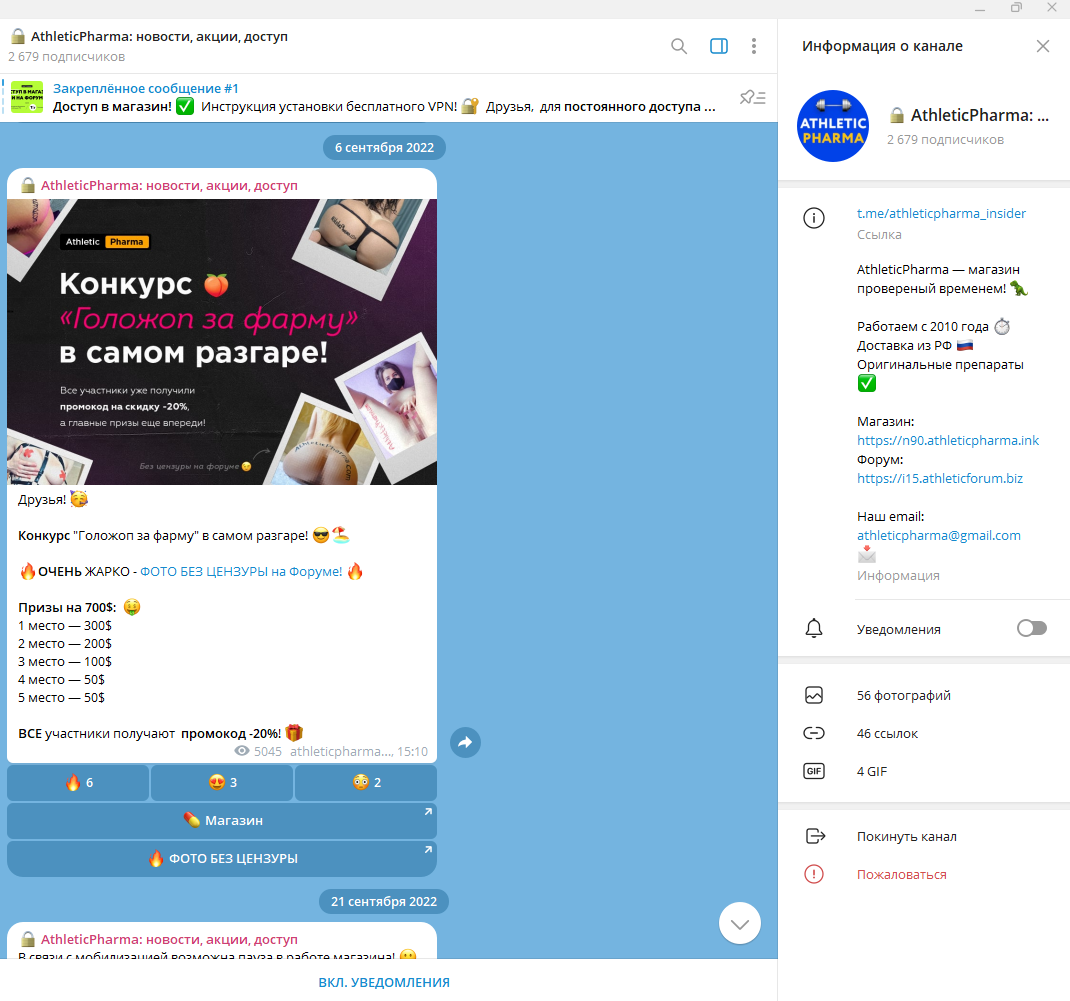The height and width of the screenshot is (1001, 1070).
Task: Open the 46 ссылок shared links
Action: coord(887,733)
